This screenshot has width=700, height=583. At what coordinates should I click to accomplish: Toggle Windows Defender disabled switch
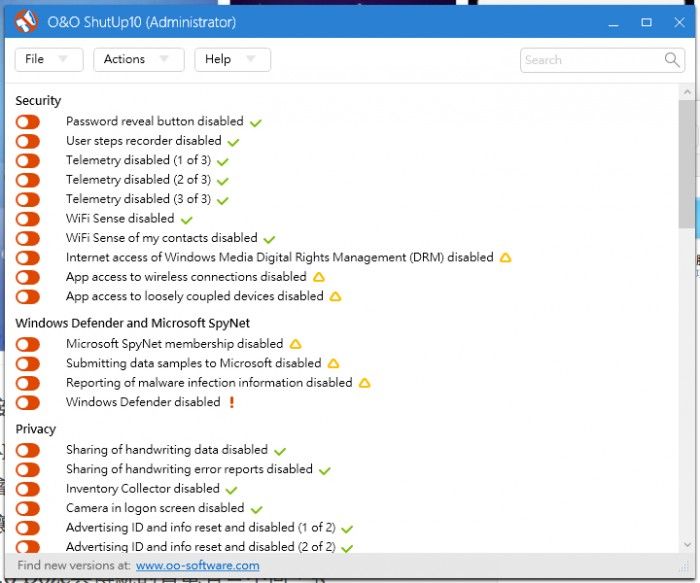click(x=28, y=403)
